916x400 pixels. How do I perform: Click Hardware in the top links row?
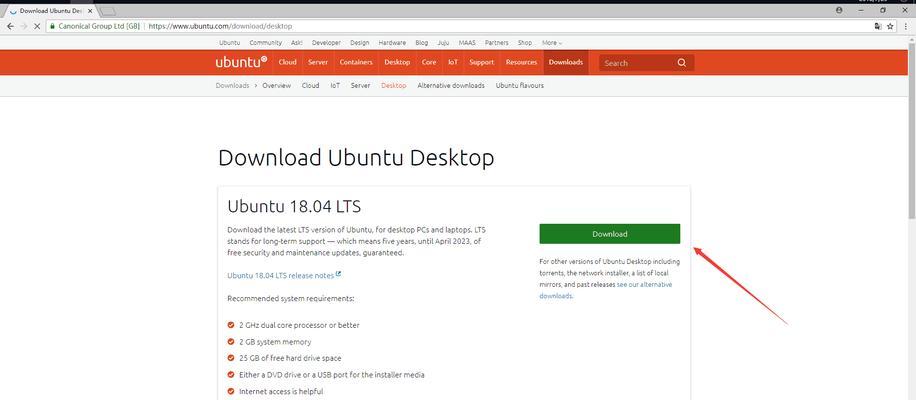click(392, 43)
